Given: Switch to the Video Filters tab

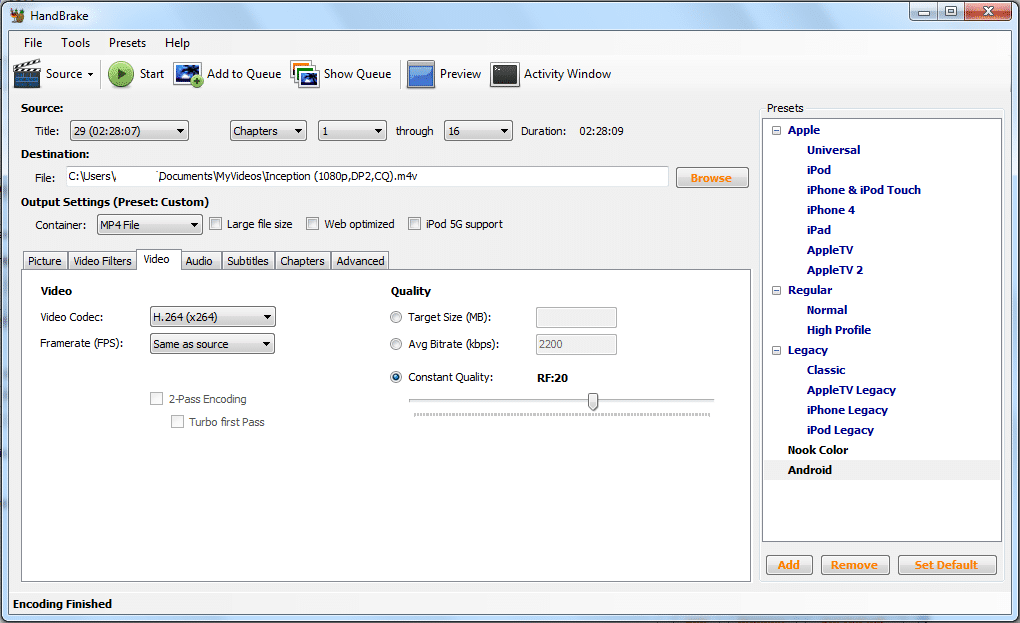Looking at the screenshot, I should (x=102, y=261).
